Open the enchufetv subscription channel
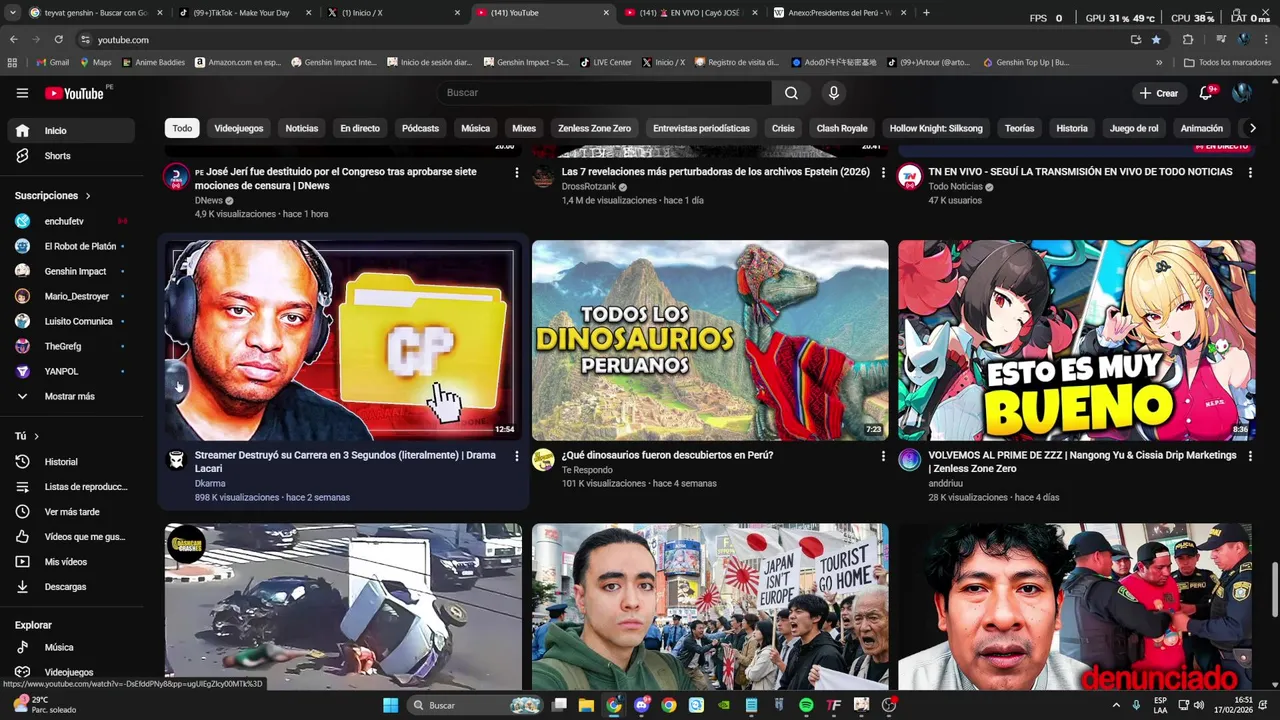Viewport: 1280px width, 720px height. (x=70, y=221)
